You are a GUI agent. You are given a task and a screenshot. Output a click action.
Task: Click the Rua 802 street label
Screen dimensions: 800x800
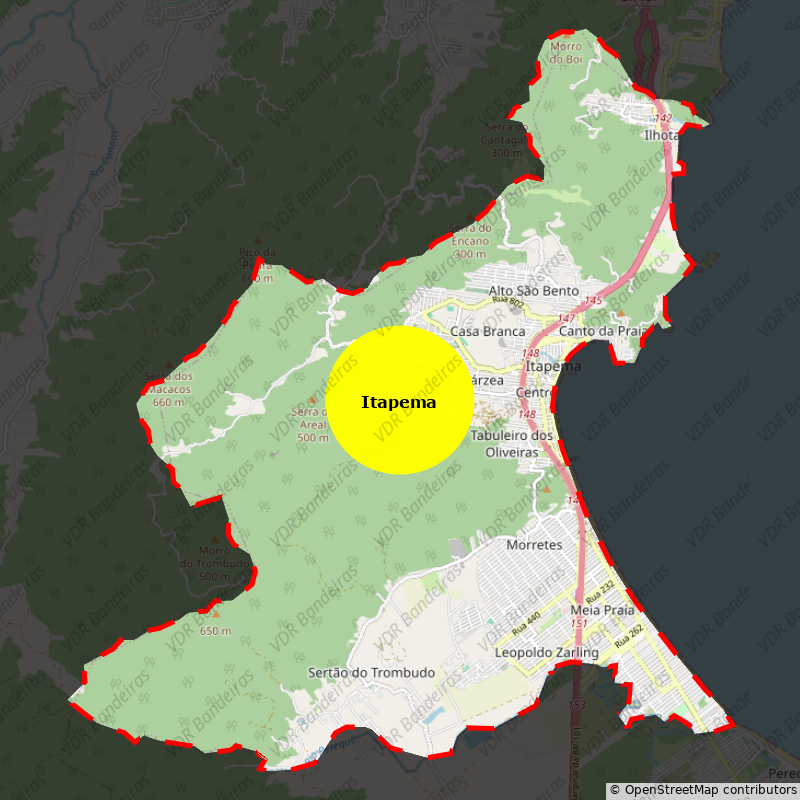tap(508, 302)
